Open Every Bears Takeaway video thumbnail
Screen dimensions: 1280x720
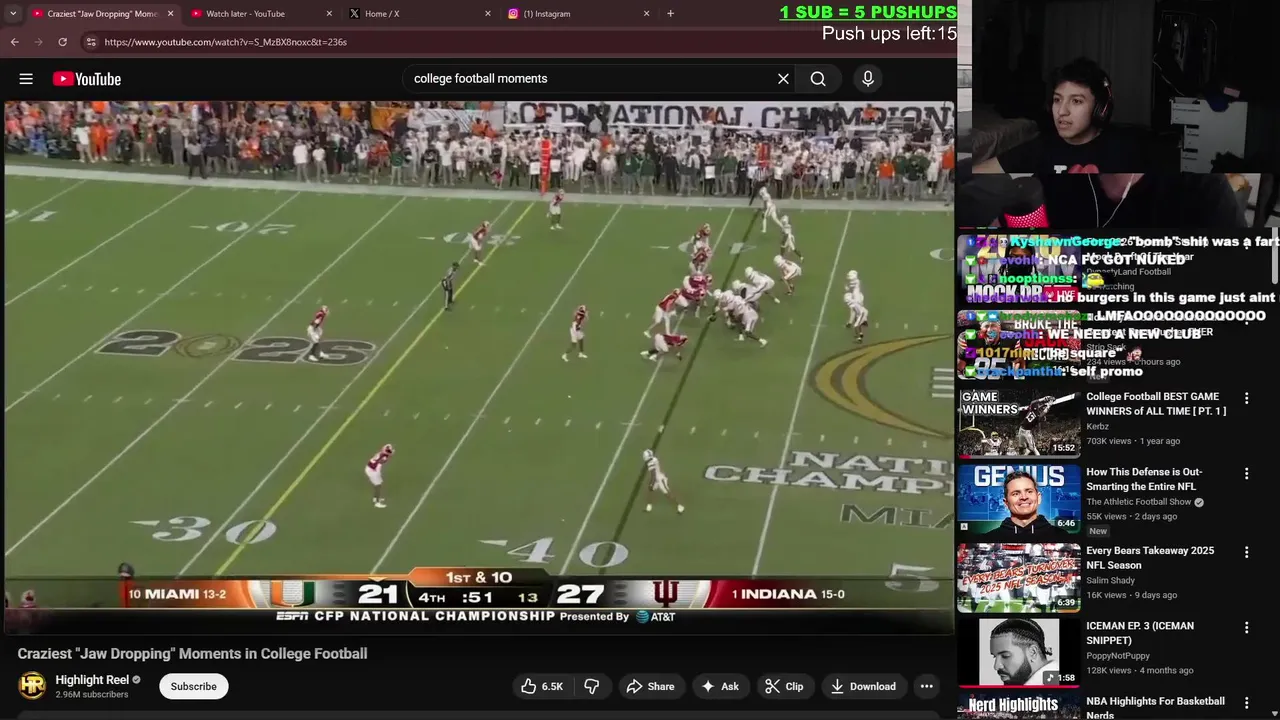click(x=1019, y=577)
